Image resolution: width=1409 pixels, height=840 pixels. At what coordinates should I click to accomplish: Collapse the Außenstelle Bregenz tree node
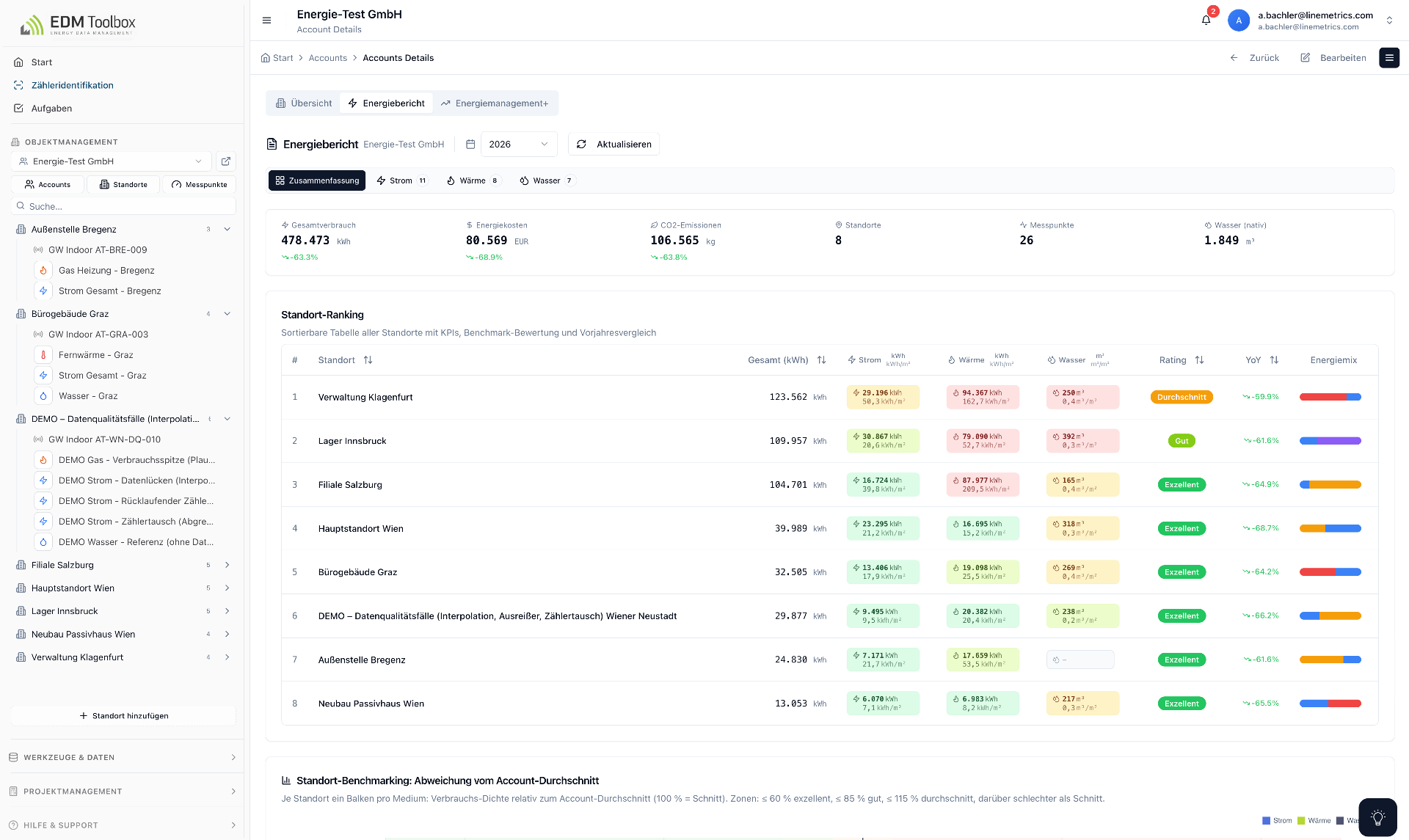click(227, 230)
